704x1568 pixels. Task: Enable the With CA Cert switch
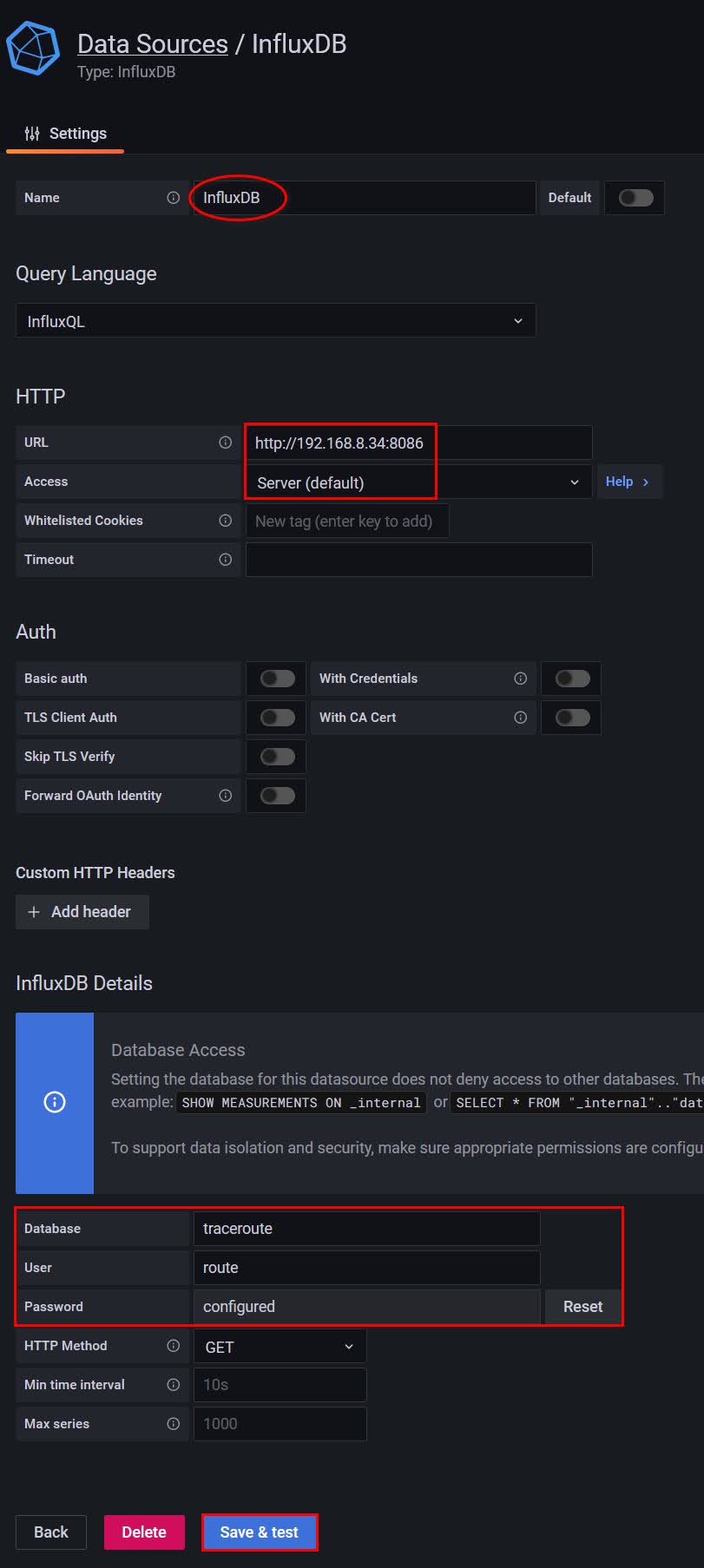(x=573, y=718)
